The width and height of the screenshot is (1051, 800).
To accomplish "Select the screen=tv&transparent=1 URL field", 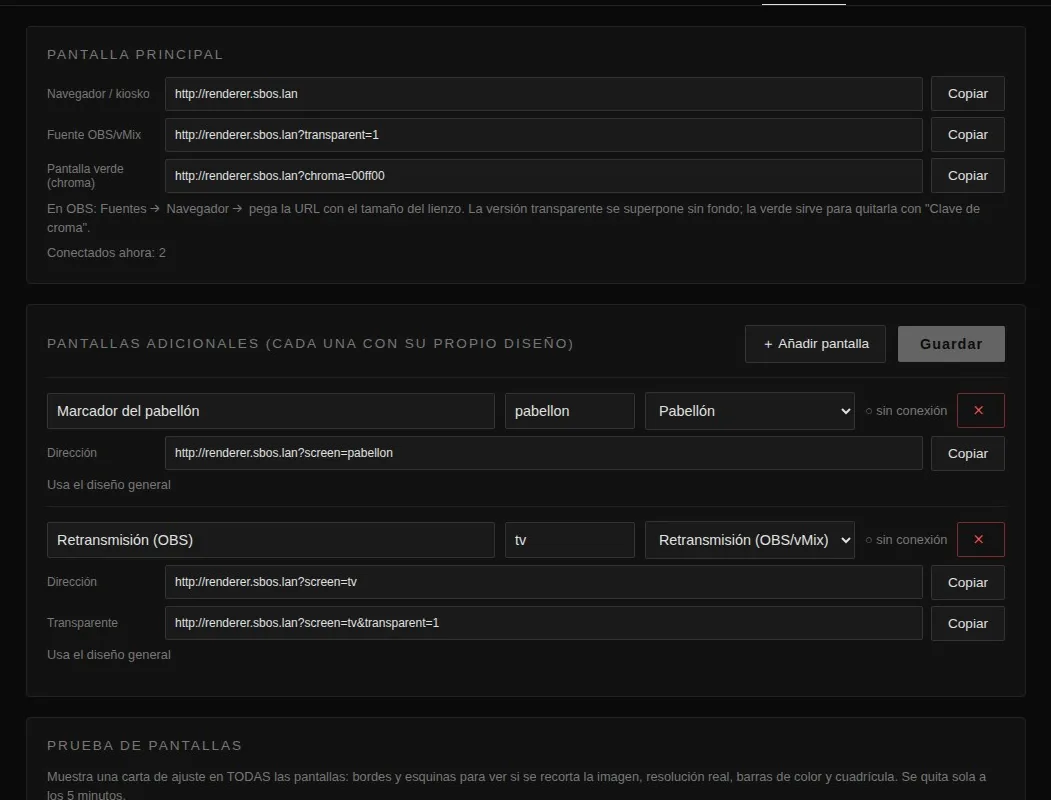I will (544, 622).
